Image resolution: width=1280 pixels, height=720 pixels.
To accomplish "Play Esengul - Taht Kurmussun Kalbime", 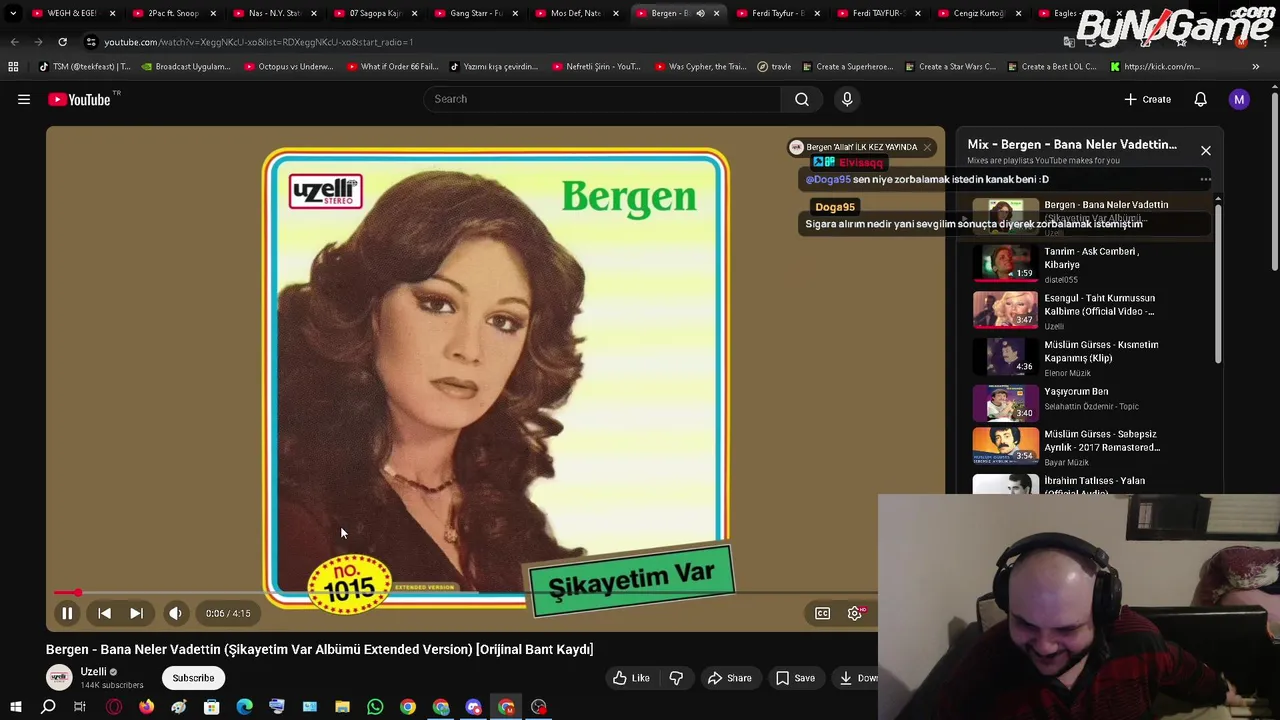I will [1090, 311].
